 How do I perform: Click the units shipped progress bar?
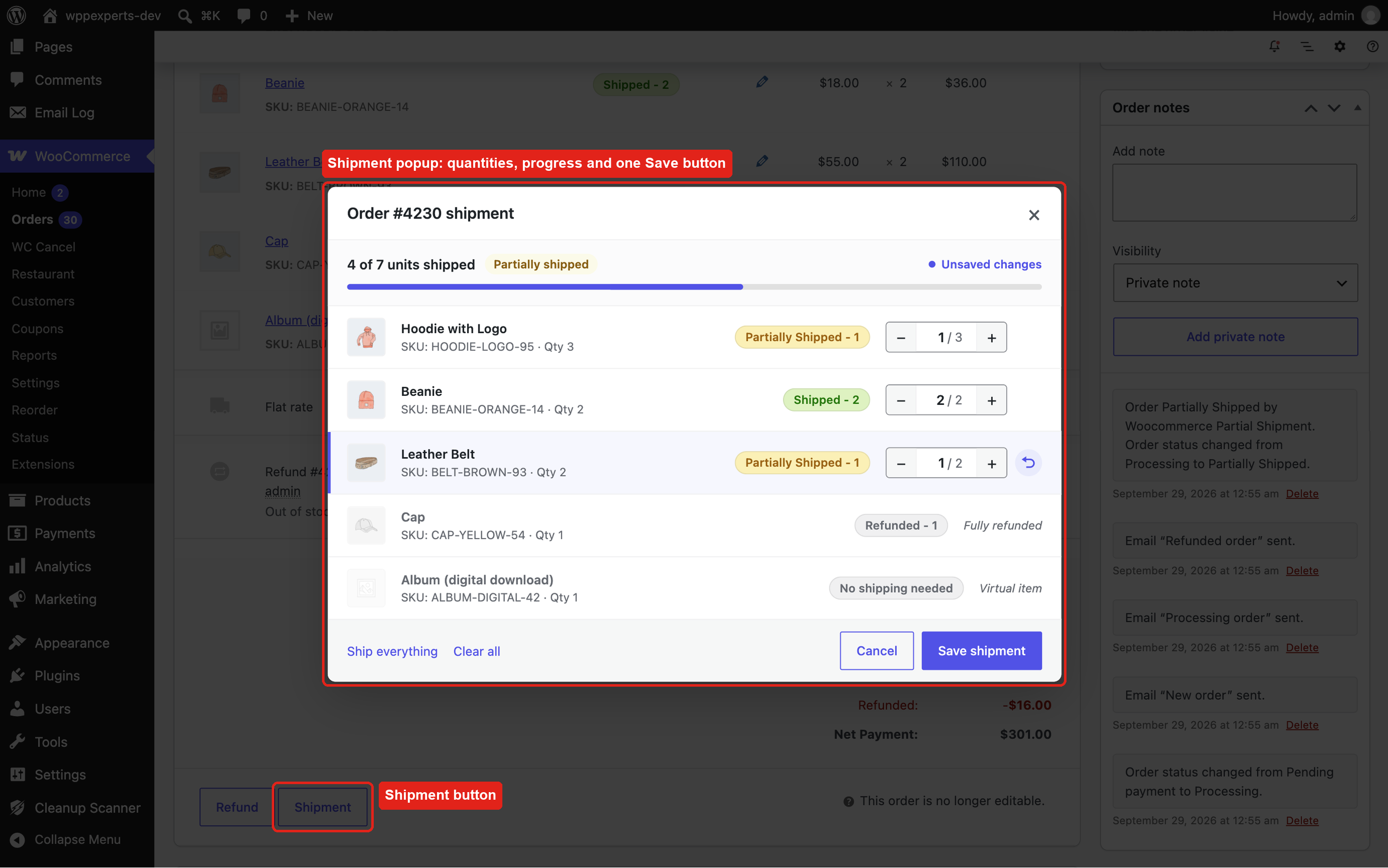click(x=694, y=286)
